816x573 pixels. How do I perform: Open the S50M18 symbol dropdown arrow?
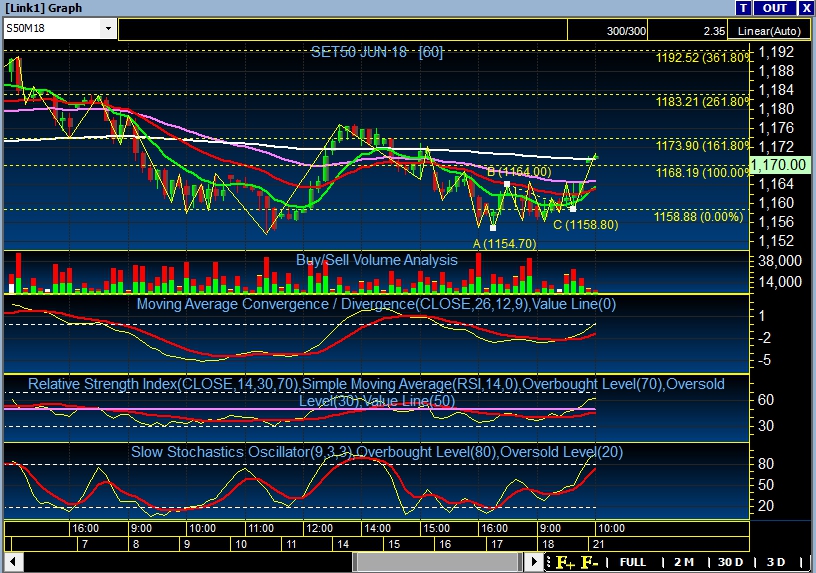point(108,28)
